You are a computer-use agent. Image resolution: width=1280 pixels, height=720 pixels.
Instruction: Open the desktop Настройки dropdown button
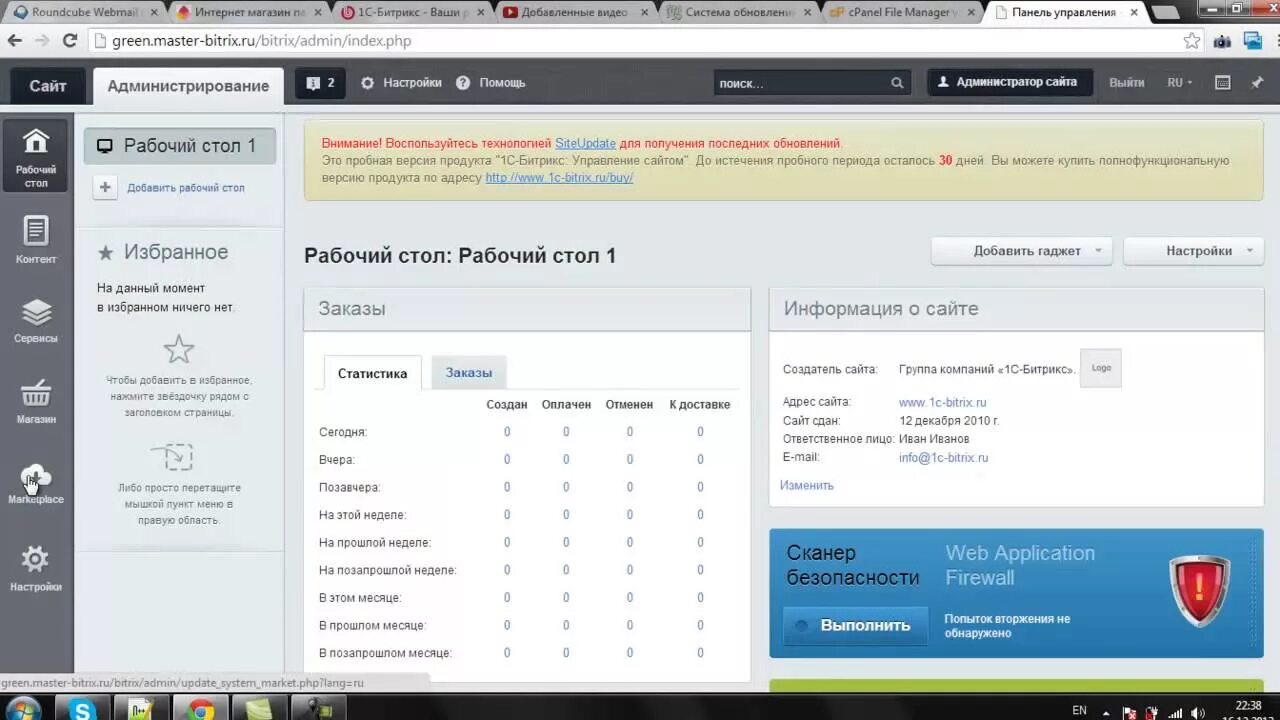(x=1193, y=251)
